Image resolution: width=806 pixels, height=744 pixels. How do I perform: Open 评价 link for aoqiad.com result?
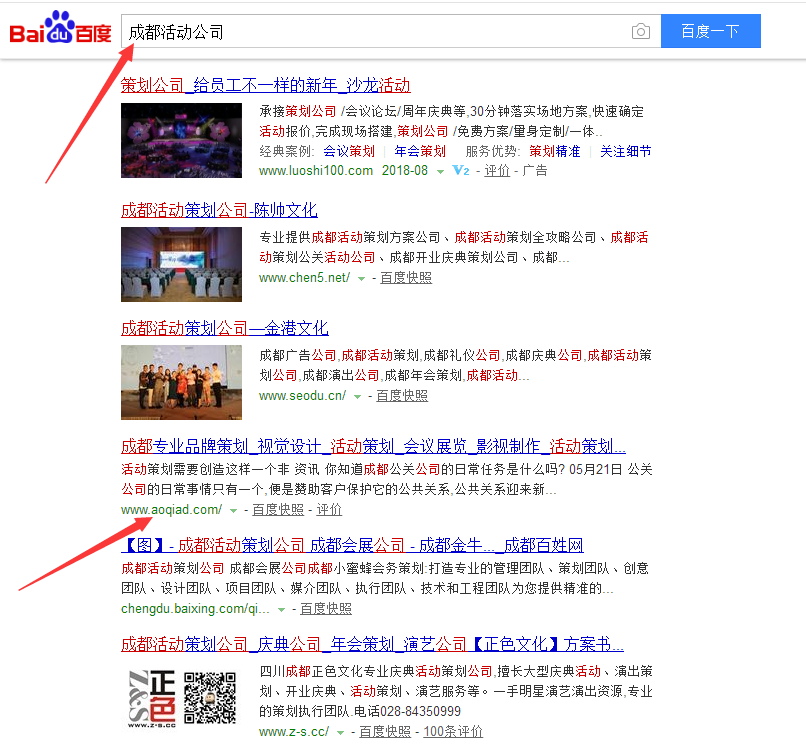(x=329, y=510)
